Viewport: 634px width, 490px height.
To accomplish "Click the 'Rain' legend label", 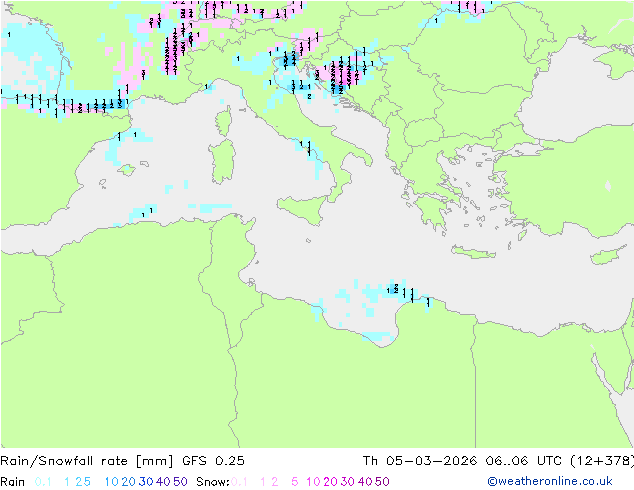I will coord(13,482).
